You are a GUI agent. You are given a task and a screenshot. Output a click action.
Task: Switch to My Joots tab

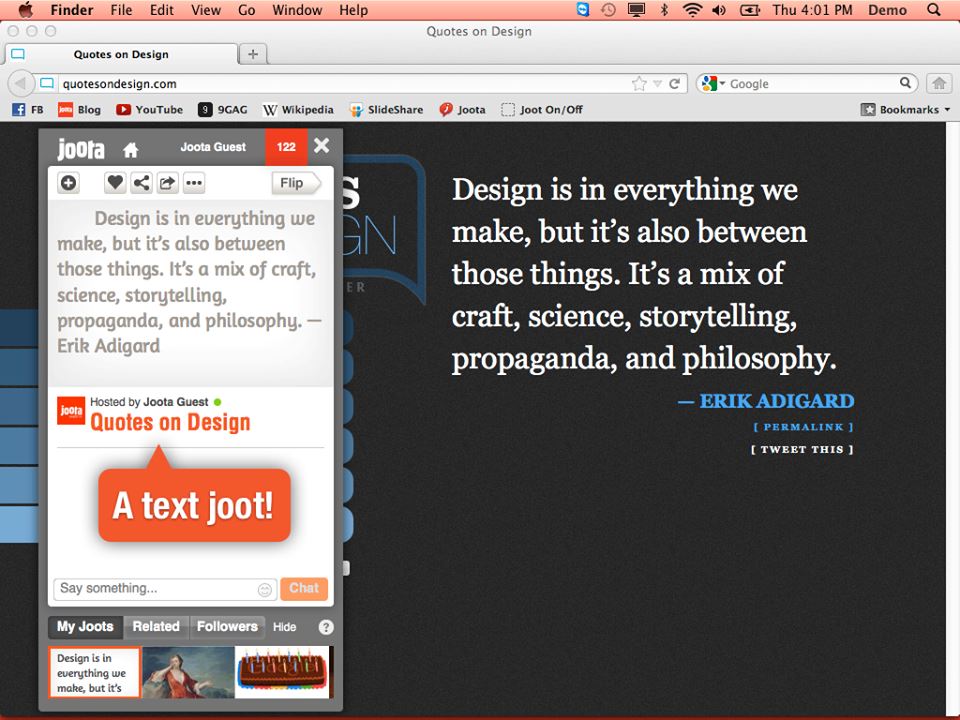(x=85, y=626)
